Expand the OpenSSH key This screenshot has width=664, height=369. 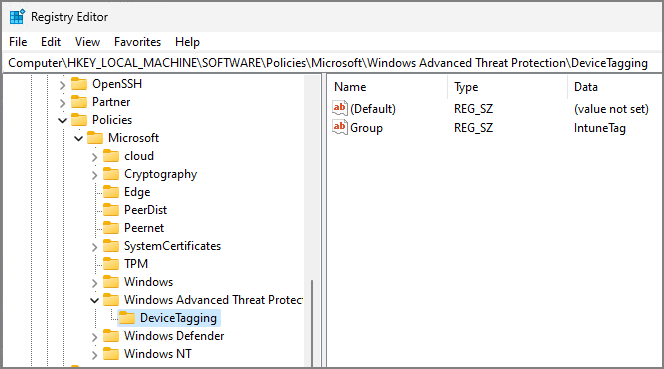point(62,85)
